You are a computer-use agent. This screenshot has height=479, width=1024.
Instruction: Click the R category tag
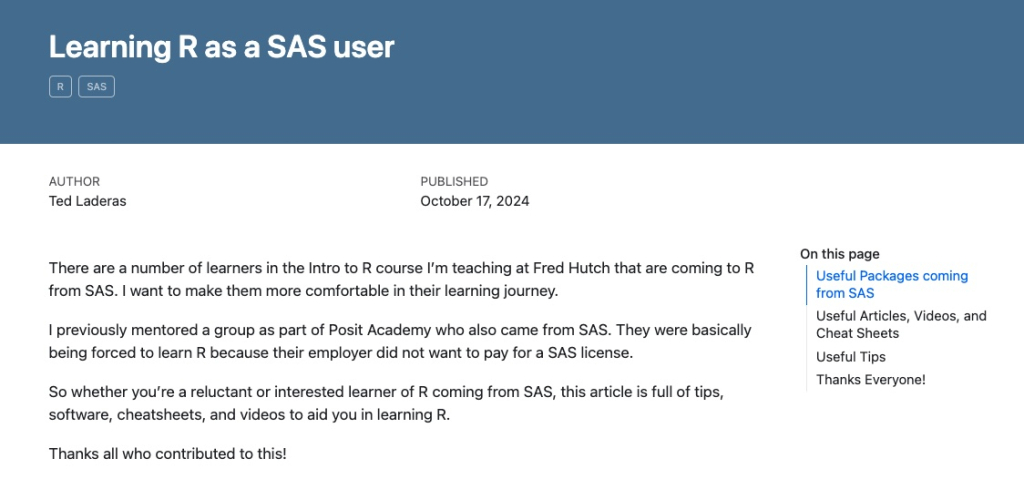click(x=60, y=86)
